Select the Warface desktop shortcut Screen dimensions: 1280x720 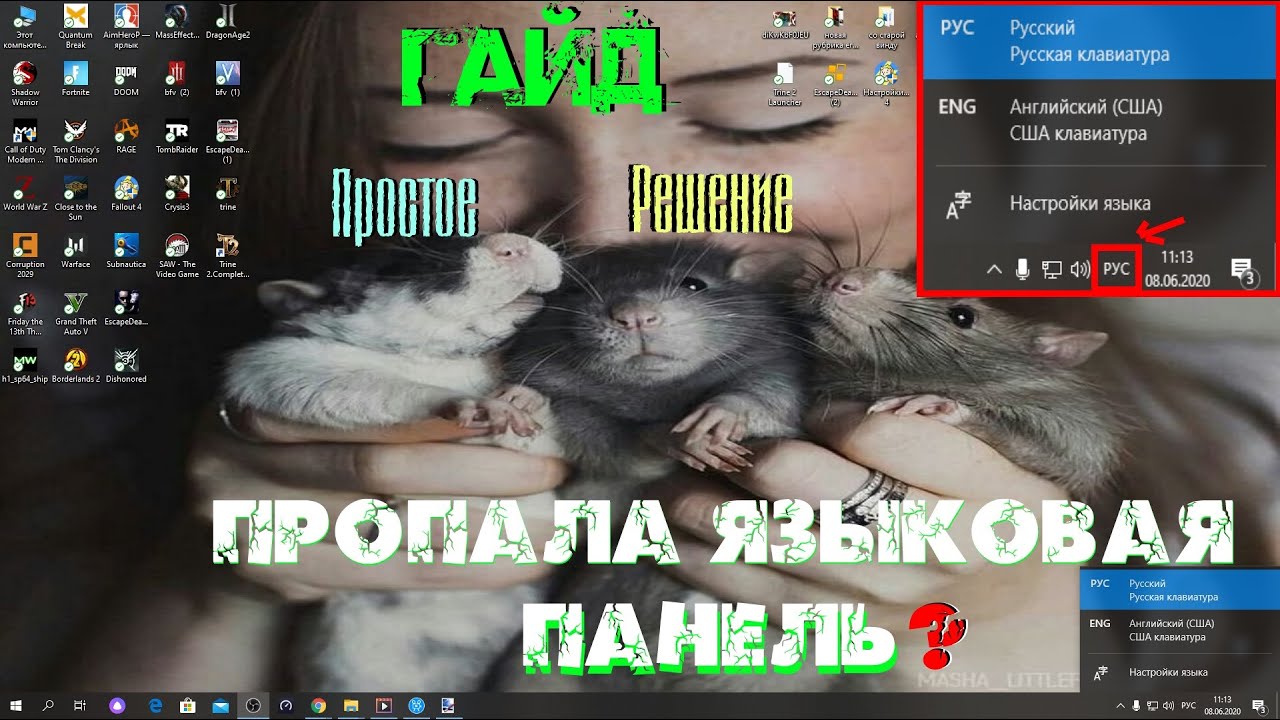click(x=76, y=251)
